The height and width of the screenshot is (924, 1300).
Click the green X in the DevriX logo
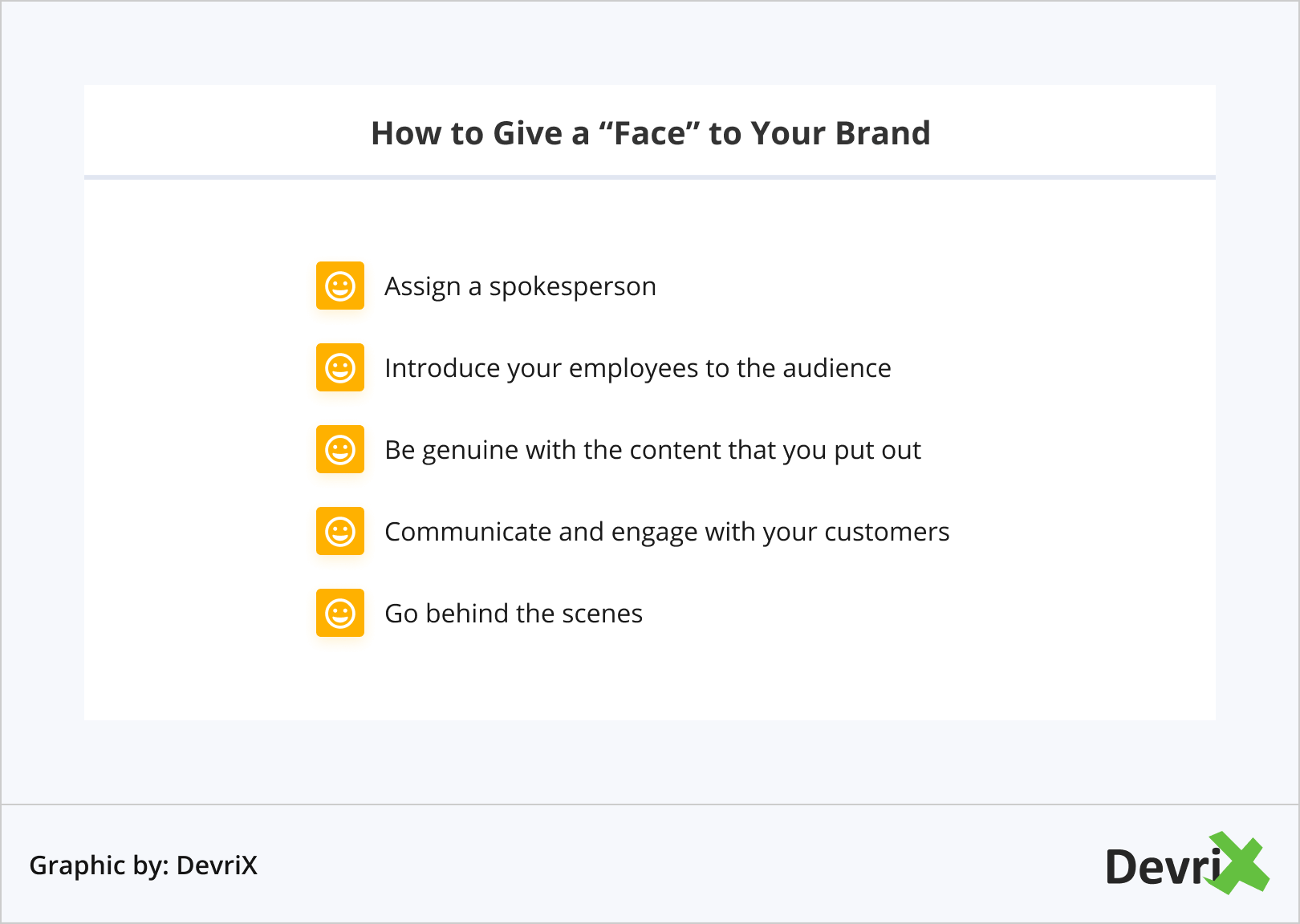pos(1240,863)
